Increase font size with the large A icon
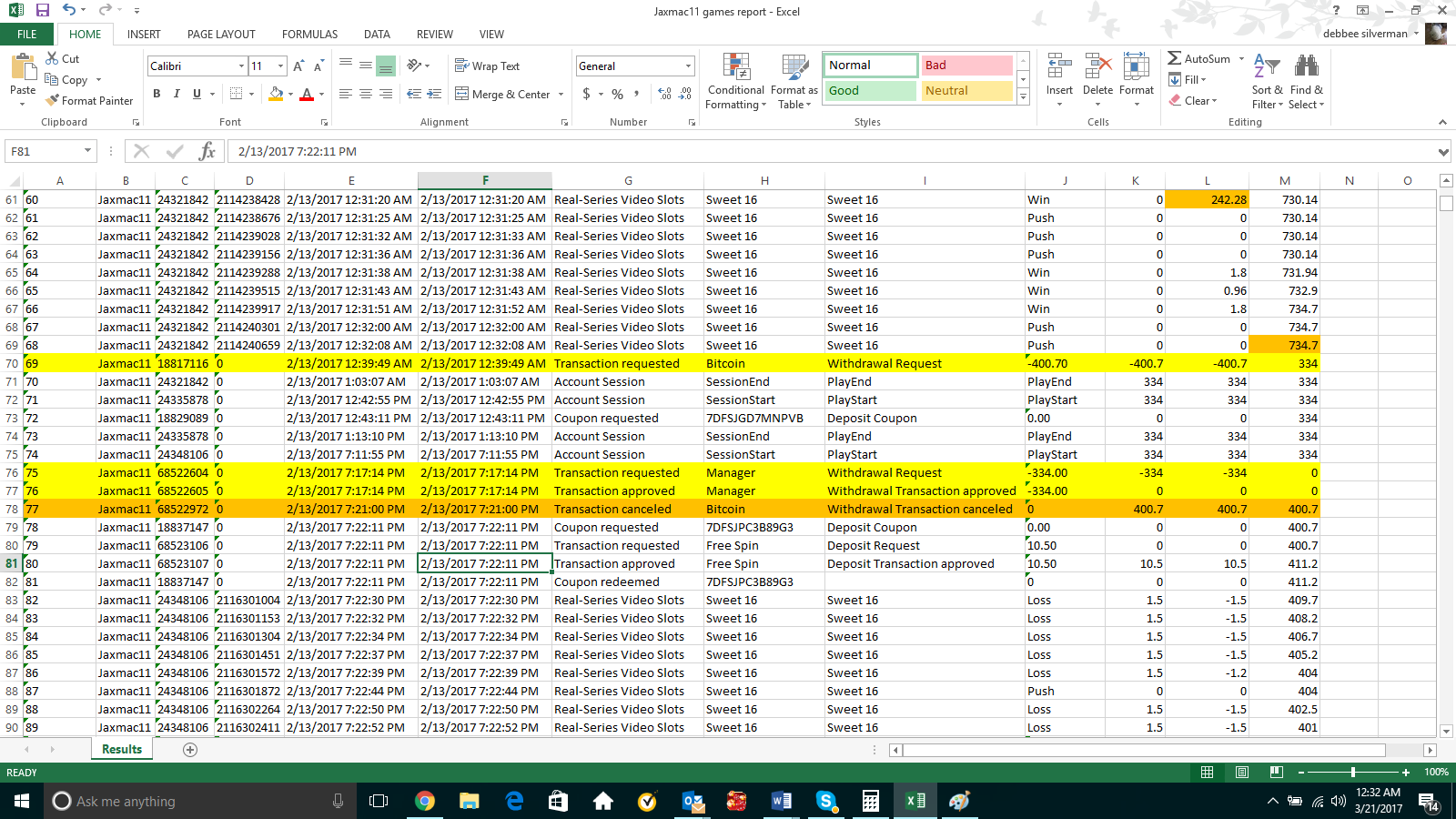1456x819 pixels. 298,66
